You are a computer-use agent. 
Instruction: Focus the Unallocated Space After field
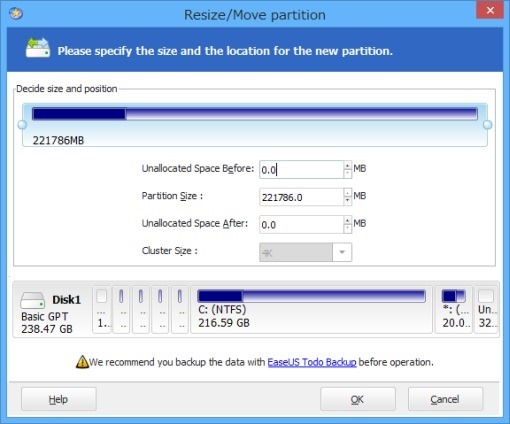pos(301,224)
